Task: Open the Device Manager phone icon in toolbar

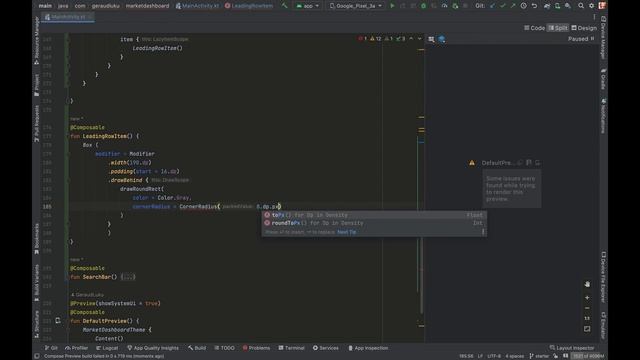Action: coord(557,6)
